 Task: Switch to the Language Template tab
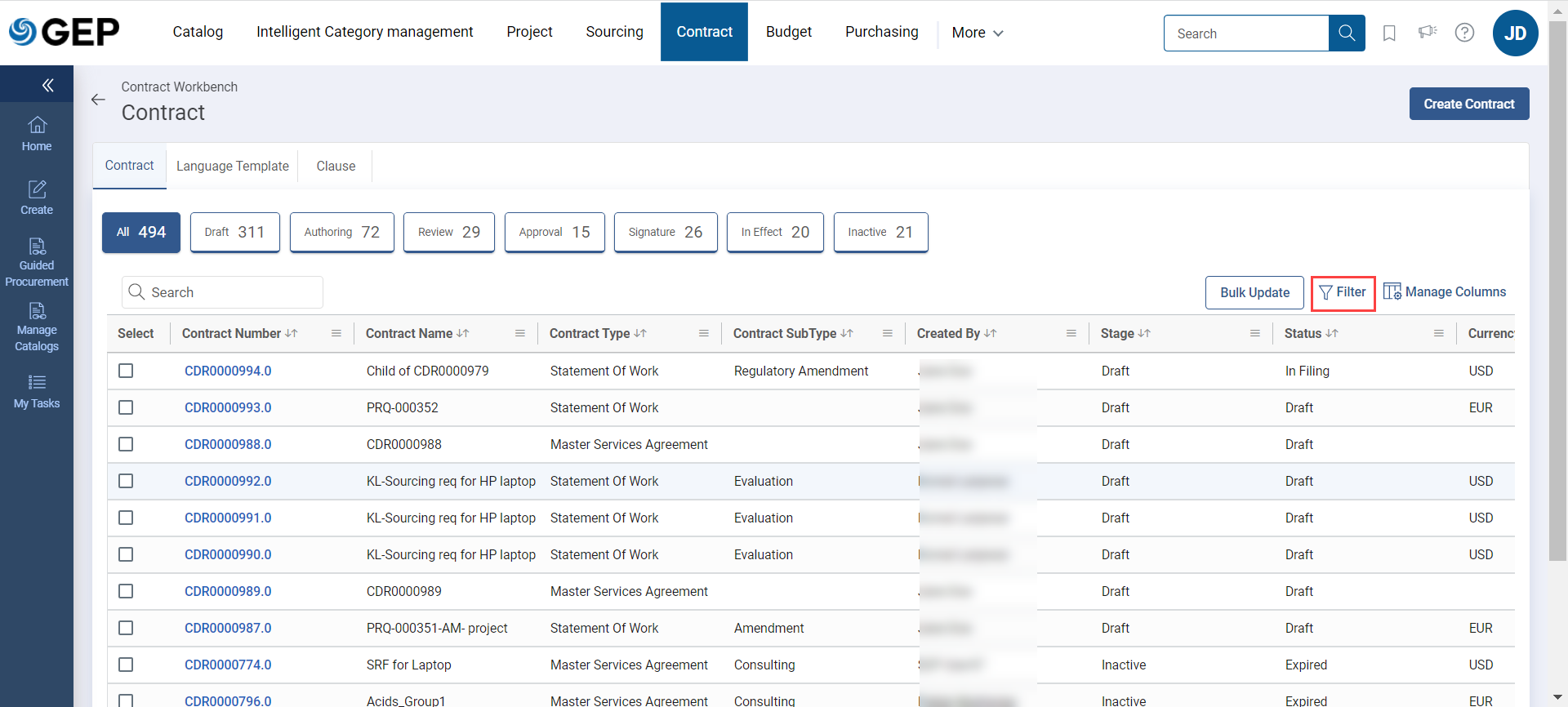pyautogui.click(x=232, y=166)
